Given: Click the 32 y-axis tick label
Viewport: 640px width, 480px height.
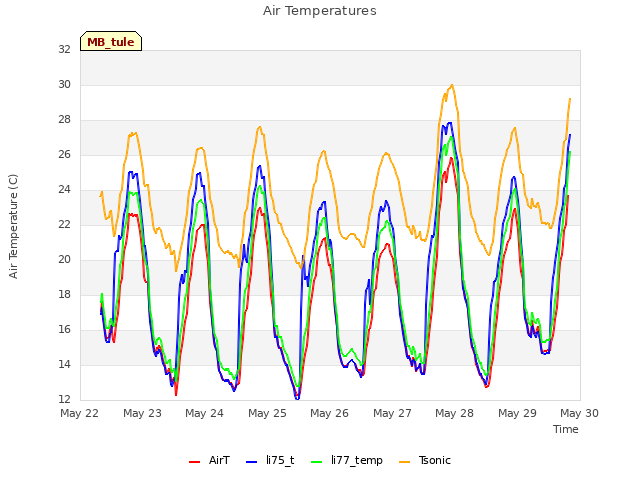Looking at the screenshot, I should (x=64, y=49).
